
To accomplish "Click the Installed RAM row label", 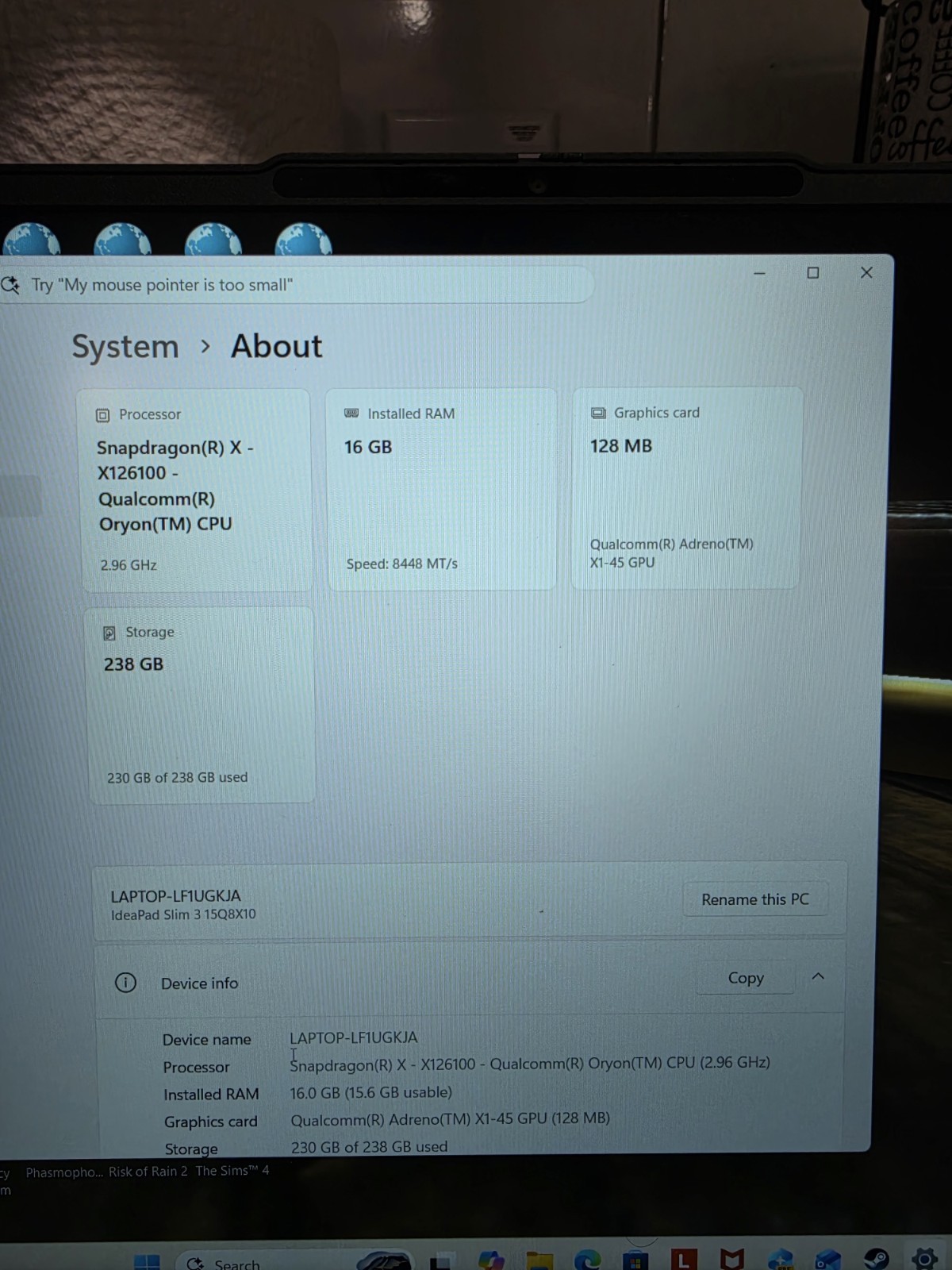I will (211, 1095).
